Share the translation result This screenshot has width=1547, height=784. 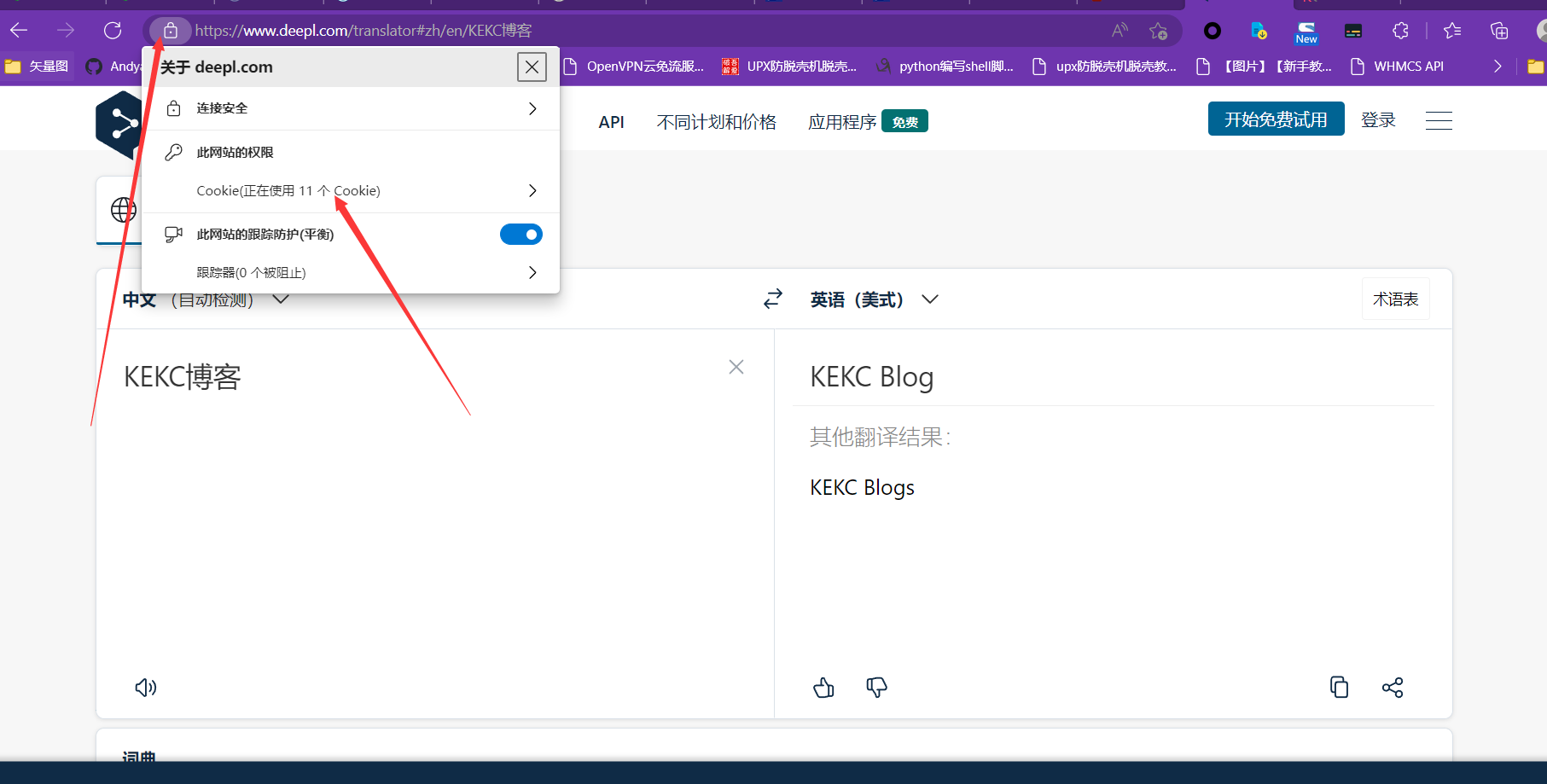[x=1392, y=688]
